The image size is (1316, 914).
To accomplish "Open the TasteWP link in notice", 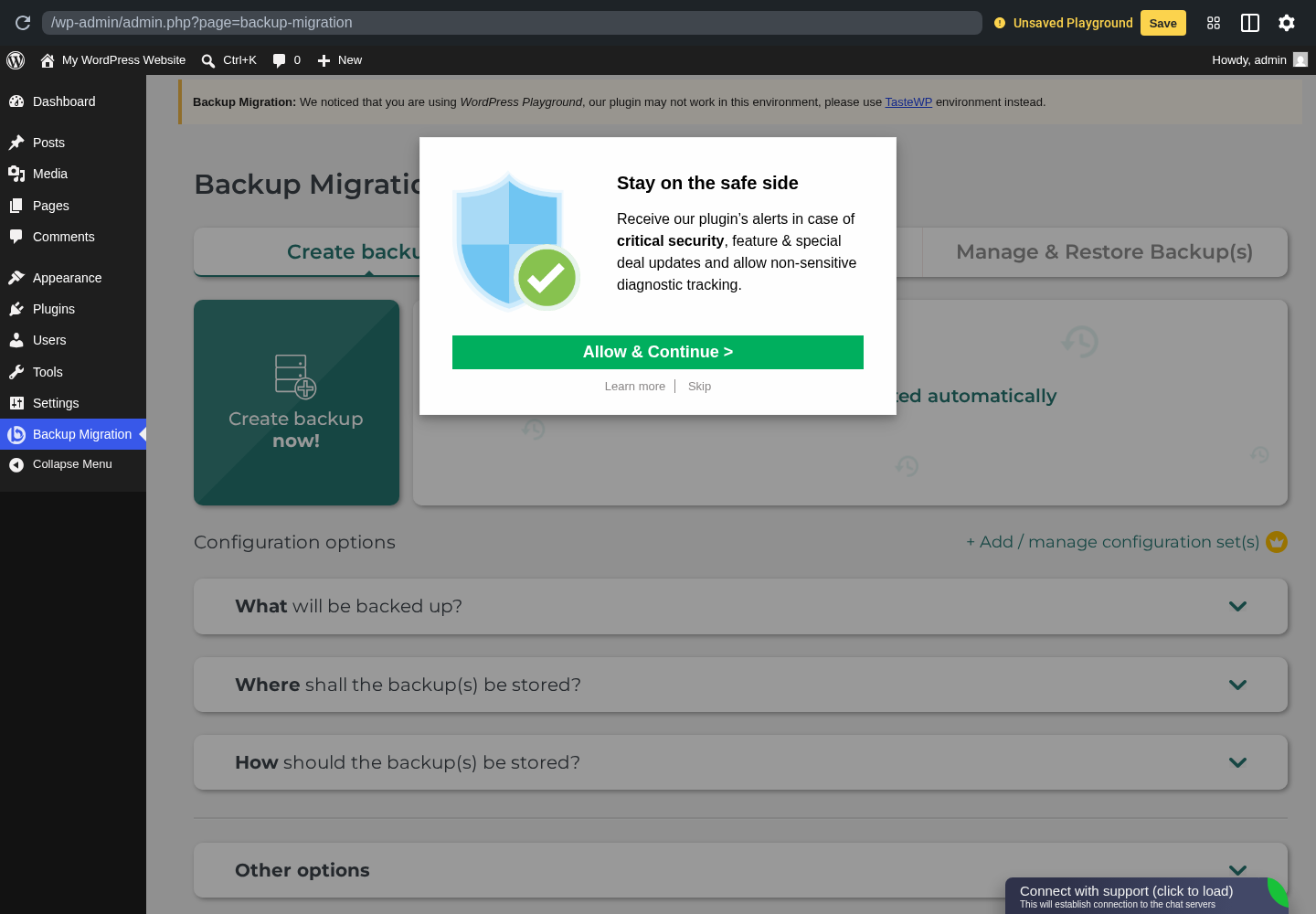I will (908, 102).
